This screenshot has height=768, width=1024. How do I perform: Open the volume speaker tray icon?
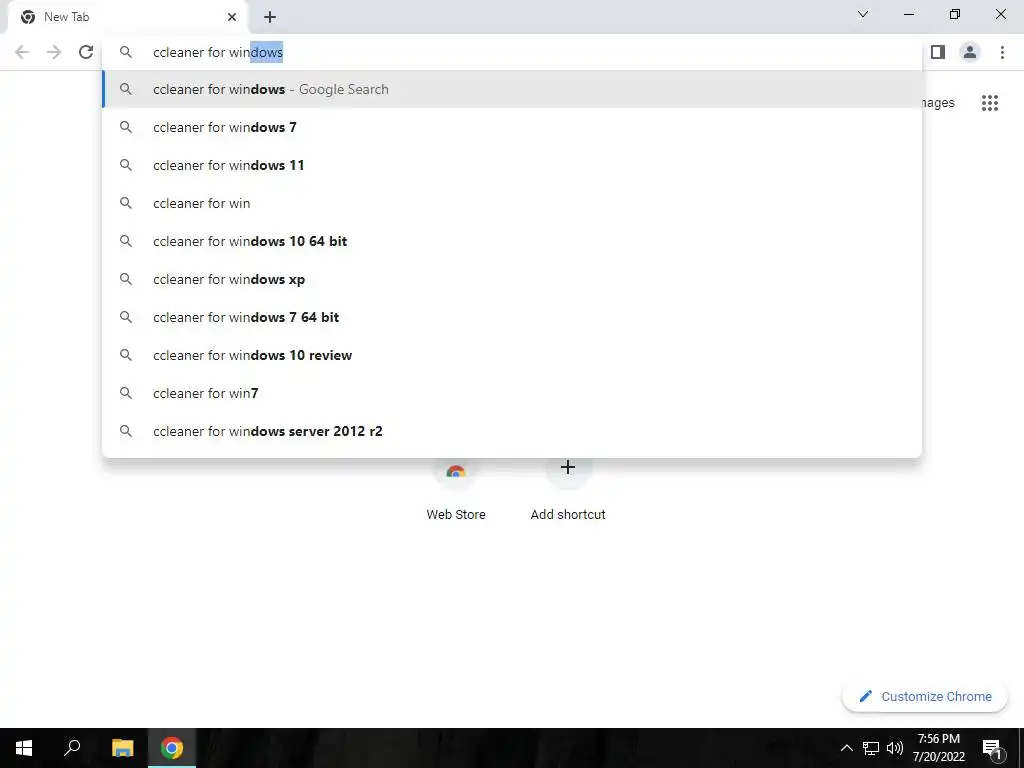(895, 748)
